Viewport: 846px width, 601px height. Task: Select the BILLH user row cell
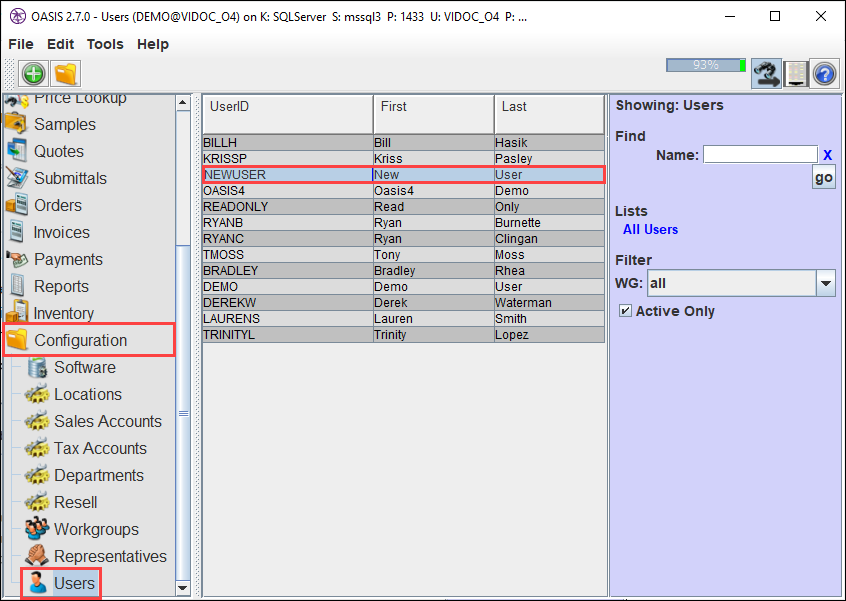pos(288,142)
